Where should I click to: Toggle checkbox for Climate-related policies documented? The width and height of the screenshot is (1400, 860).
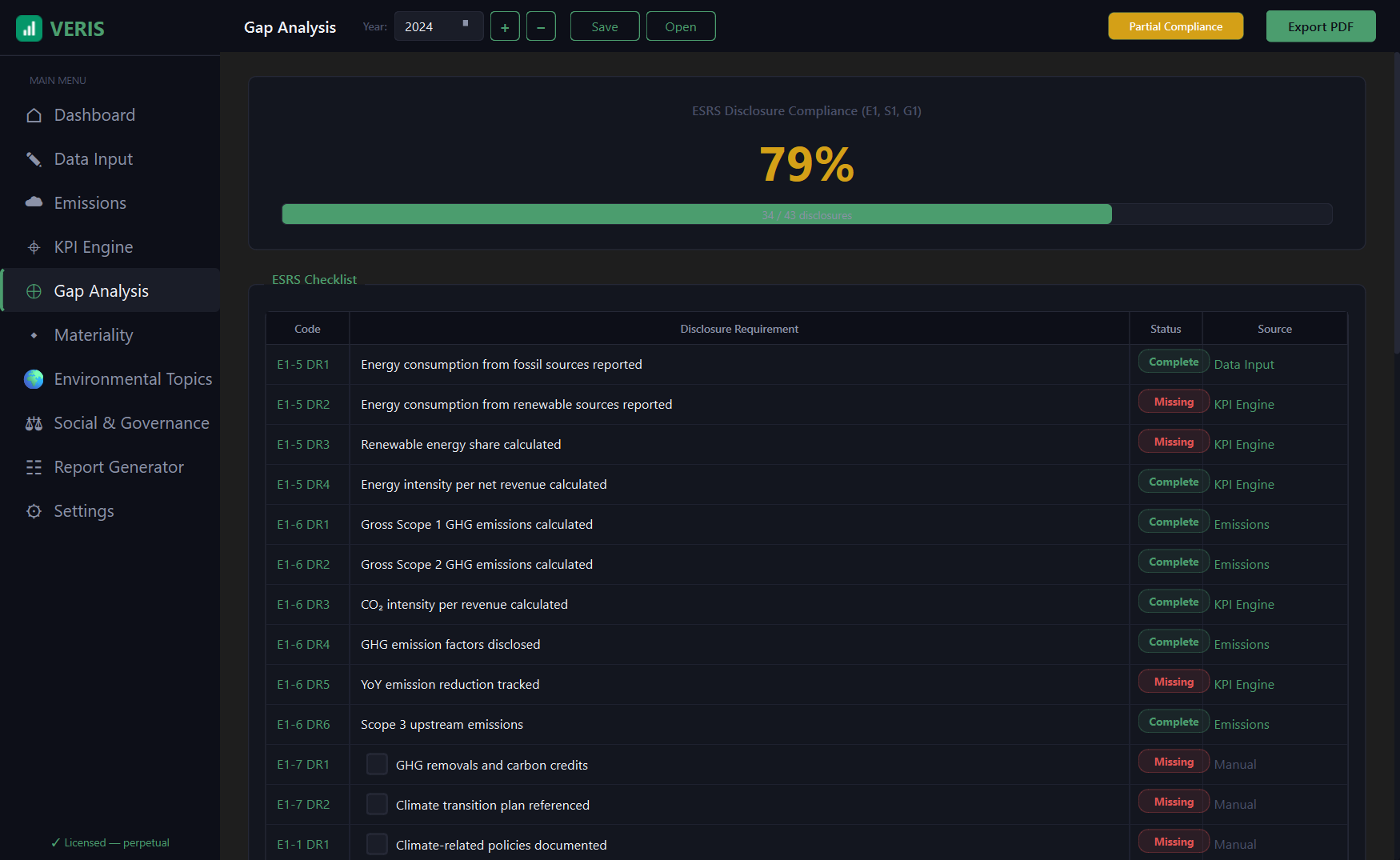click(377, 844)
